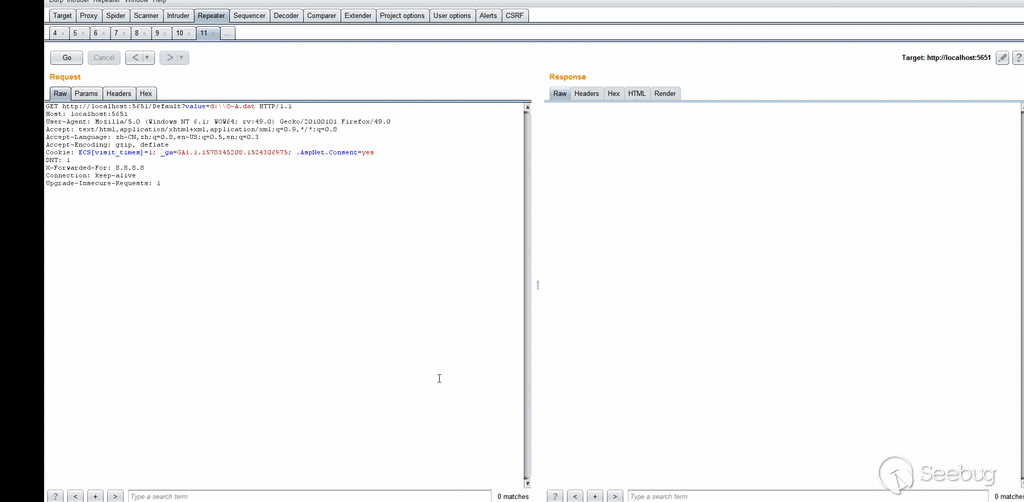1024x502 pixels.
Task: Open the Decoder tool tab
Action: [286, 16]
